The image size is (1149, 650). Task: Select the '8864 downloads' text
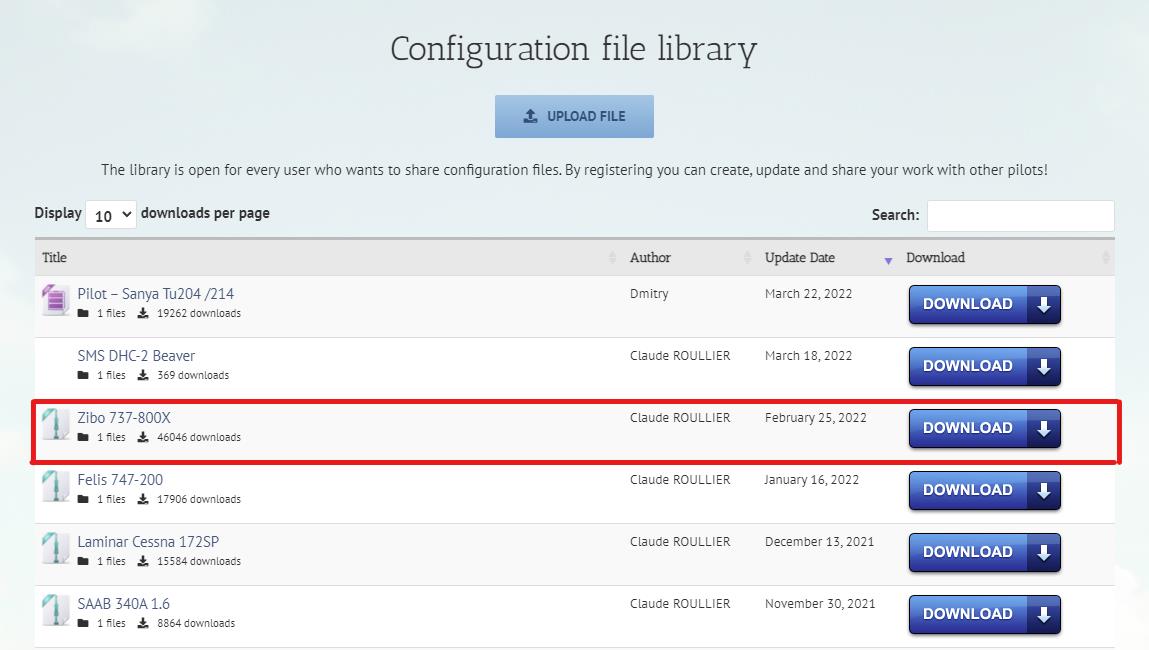(196, 624)
